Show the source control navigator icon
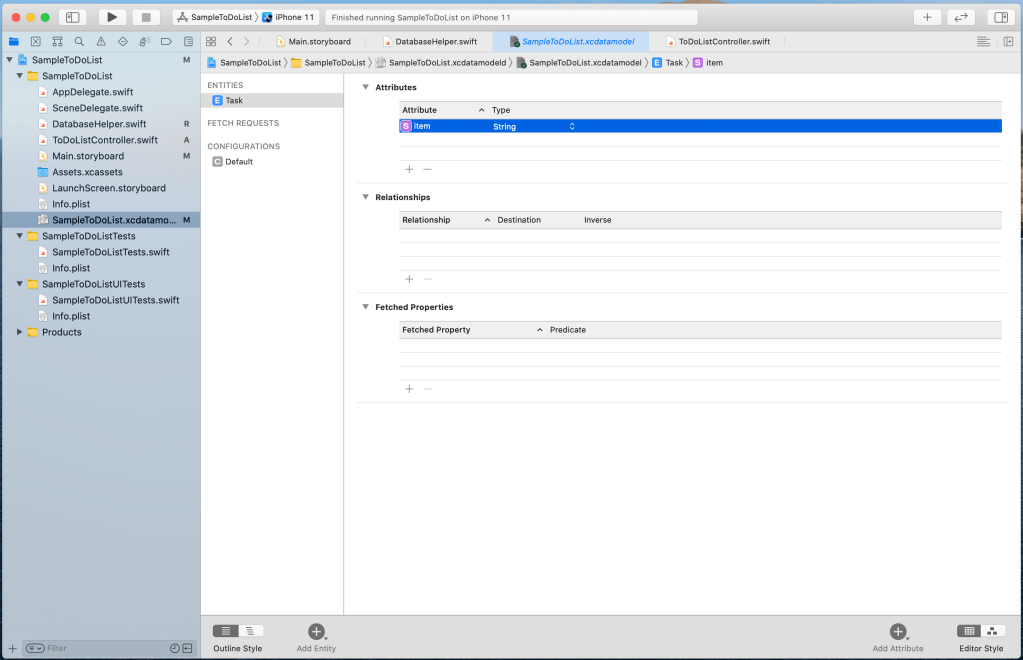Screen dimensions: 1023x660 [36, 41]
